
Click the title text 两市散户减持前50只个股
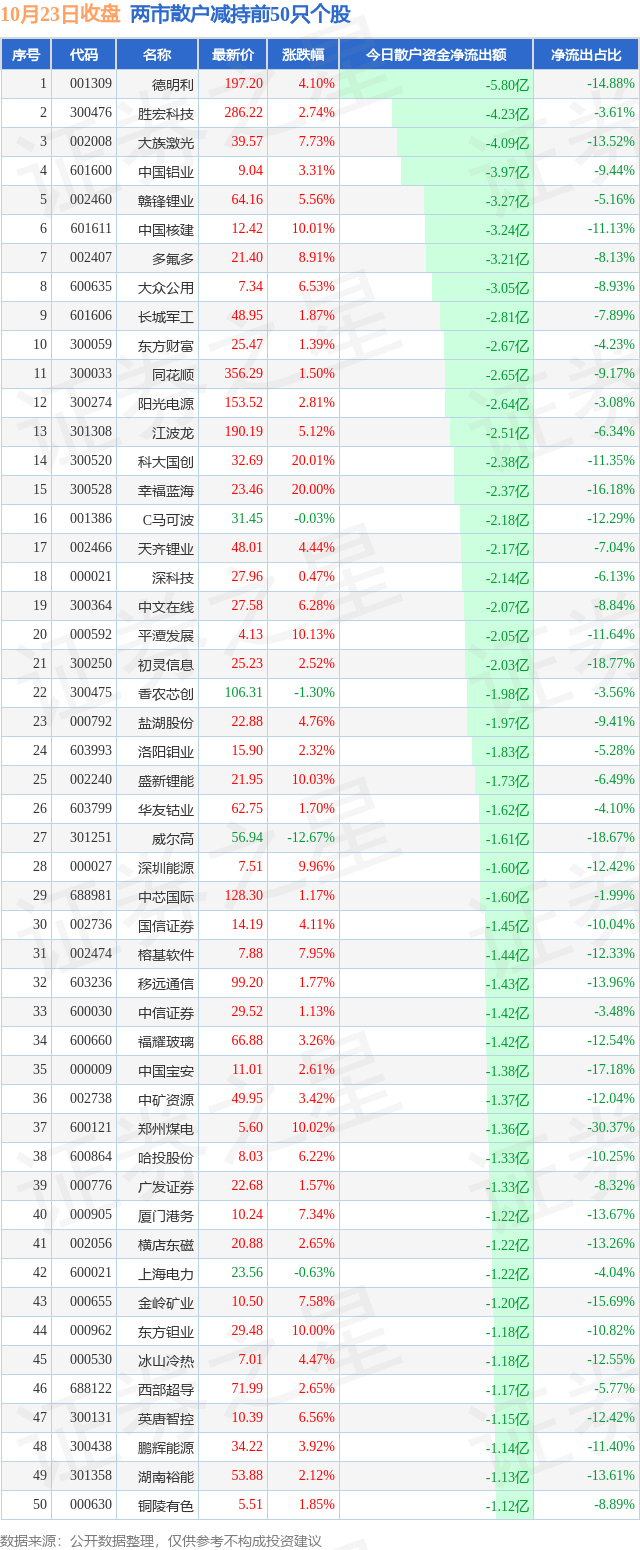[240, 14]
